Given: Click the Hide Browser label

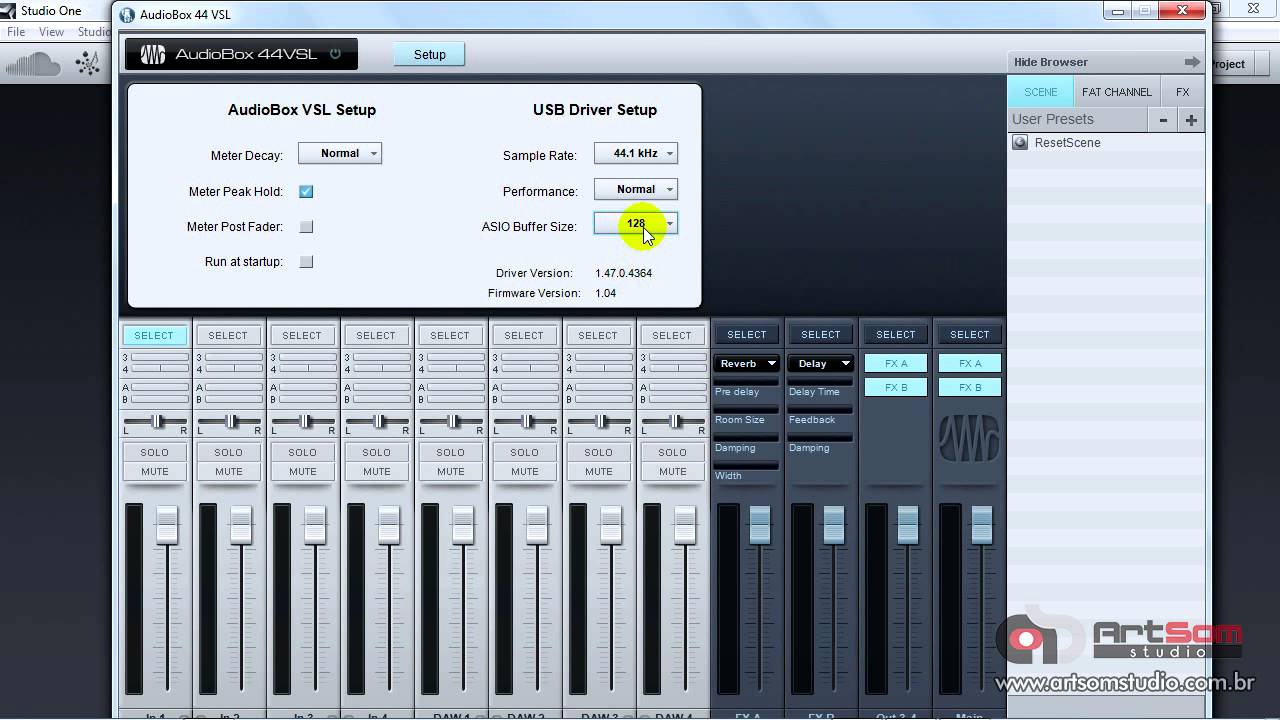Looking at the screenshot, I should pos(1050,62).
